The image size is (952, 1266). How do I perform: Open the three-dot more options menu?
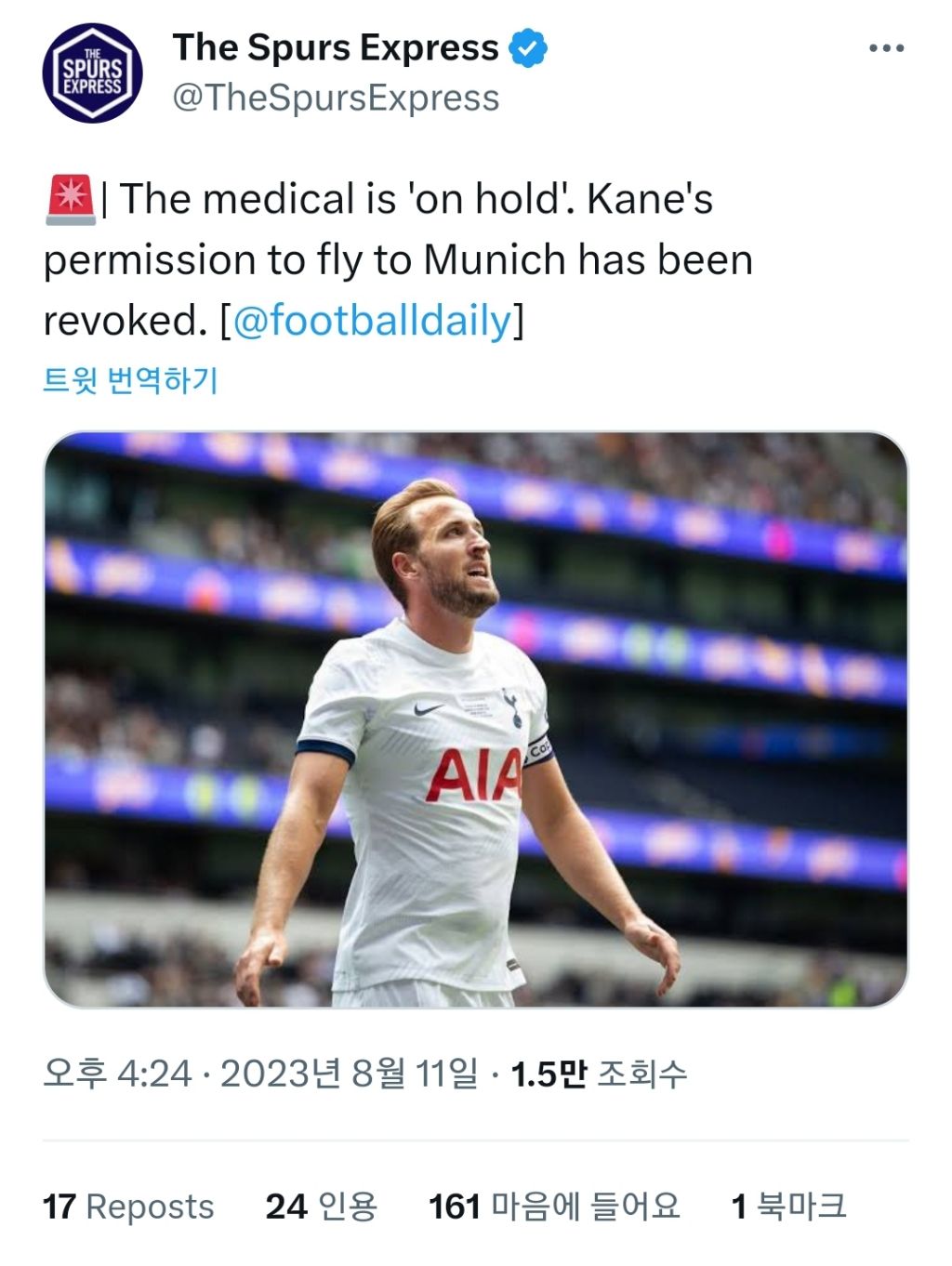pos(885,48)
